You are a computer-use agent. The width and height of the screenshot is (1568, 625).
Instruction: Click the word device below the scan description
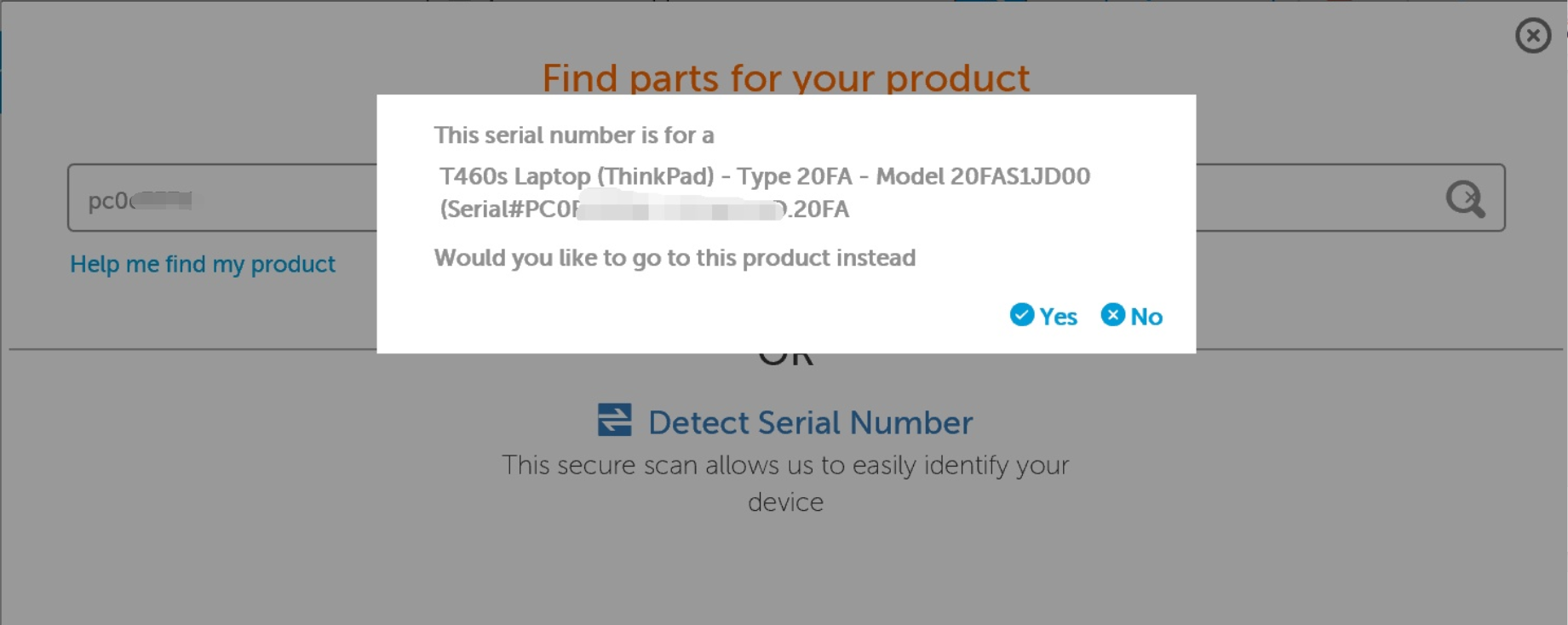[785, 502]
